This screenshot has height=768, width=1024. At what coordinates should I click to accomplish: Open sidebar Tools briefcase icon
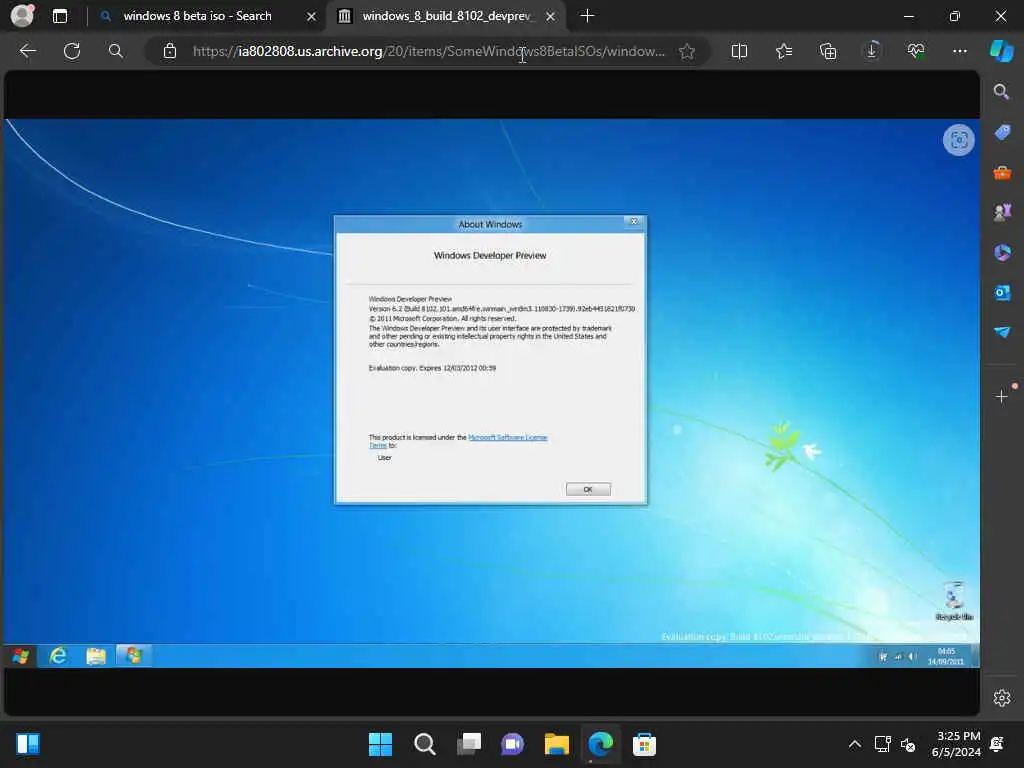pyautogui.click(x=1002, y=172)
